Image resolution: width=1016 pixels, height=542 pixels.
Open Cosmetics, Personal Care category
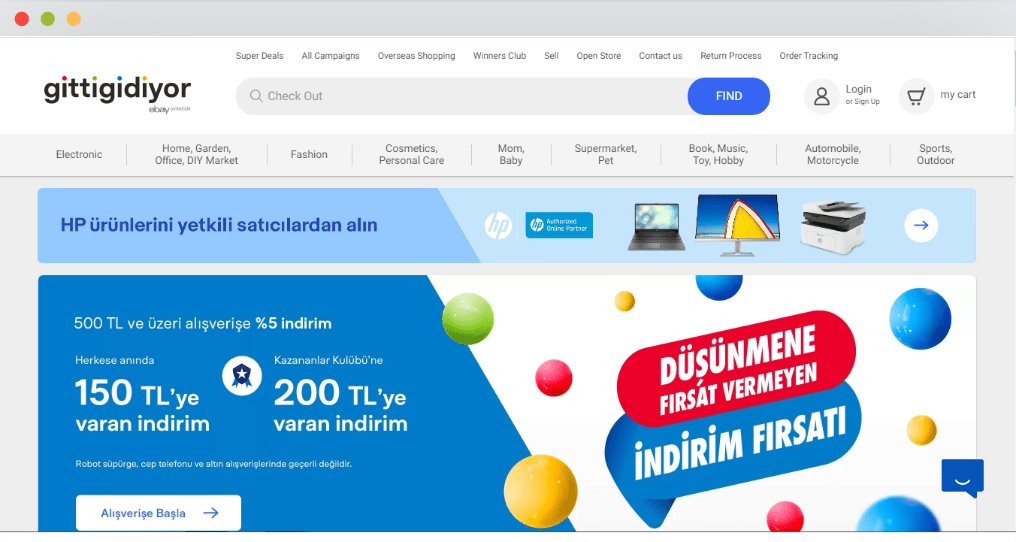pyautogui.click(x=411, y=154)
